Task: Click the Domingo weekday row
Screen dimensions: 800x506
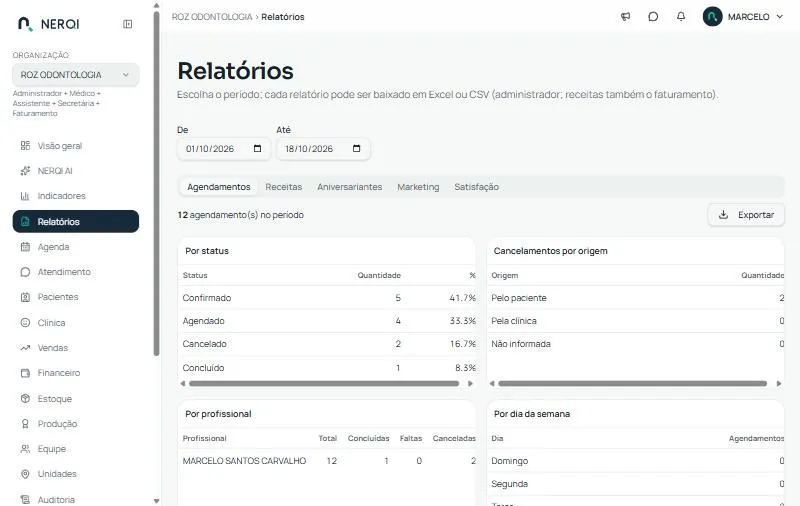Action: (635, 461)
